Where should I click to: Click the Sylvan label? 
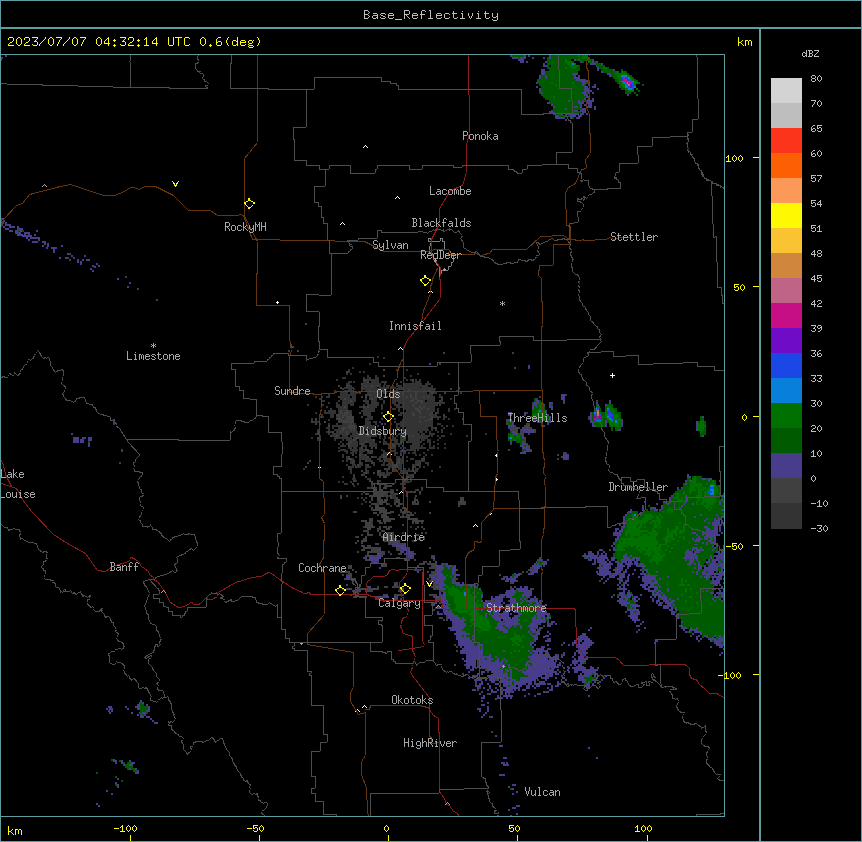tap(390, 245)
